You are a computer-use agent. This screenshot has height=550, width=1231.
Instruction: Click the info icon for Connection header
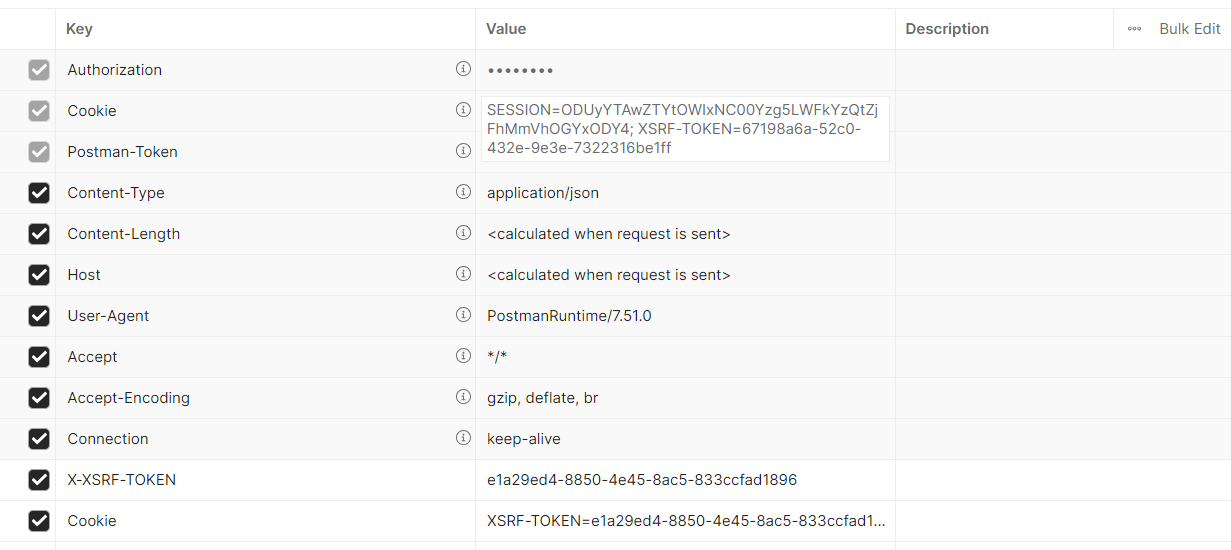click(x=463, y=438)
